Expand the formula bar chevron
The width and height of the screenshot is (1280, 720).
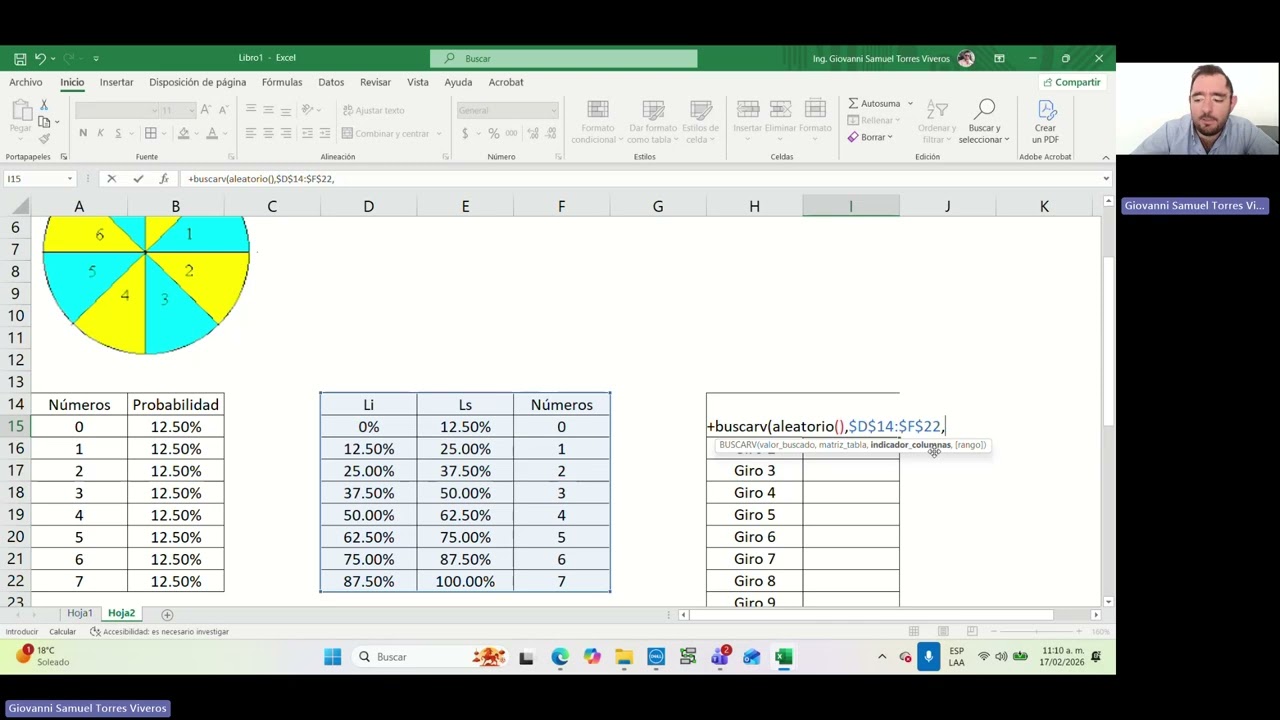[x=1106, y=179]
